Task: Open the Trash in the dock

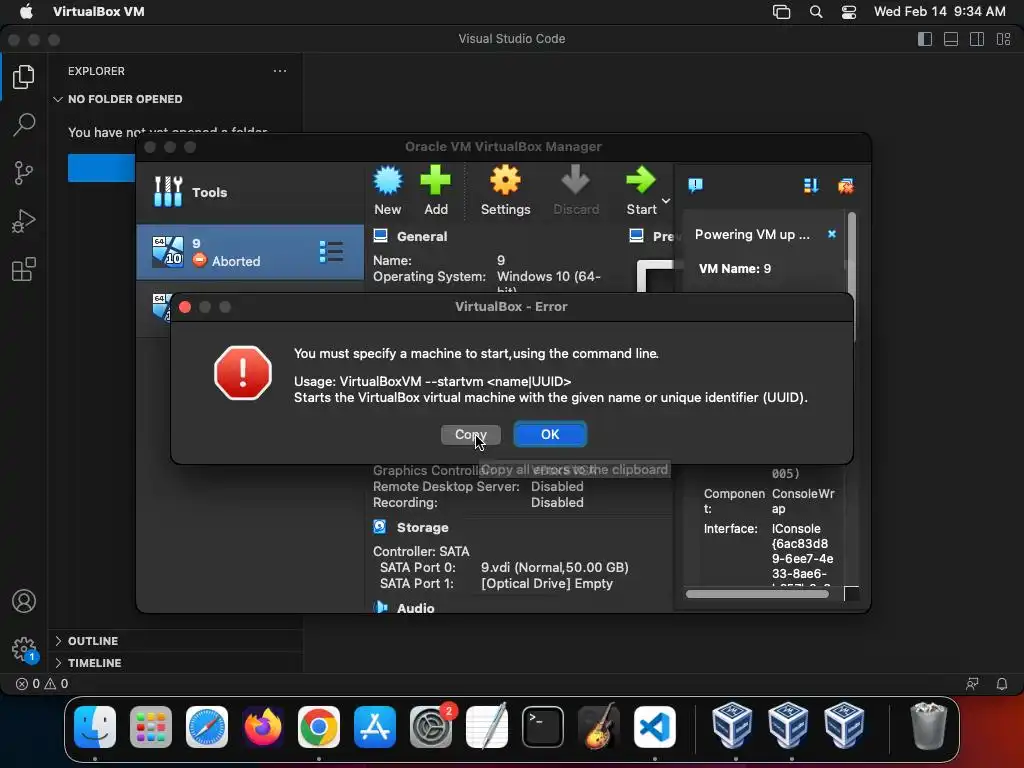Action: (929, 726)
